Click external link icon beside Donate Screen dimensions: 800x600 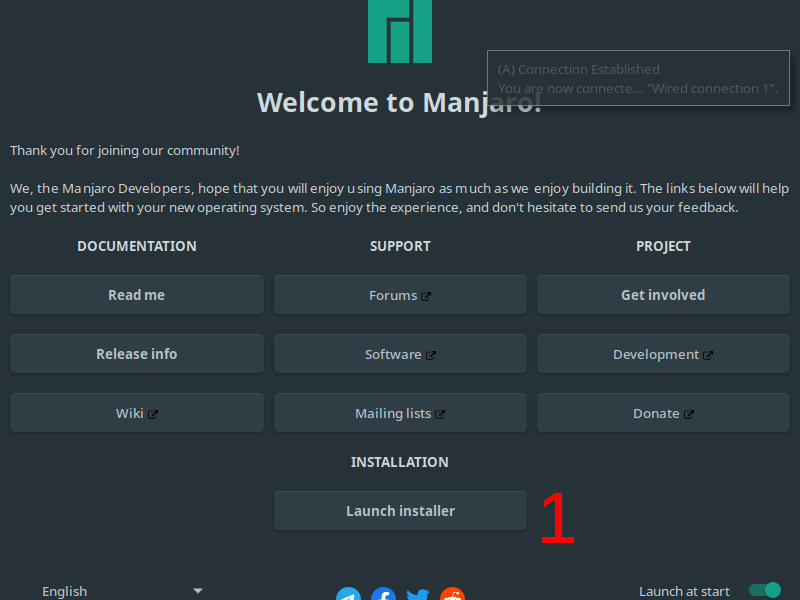click(x=689, y=414)
